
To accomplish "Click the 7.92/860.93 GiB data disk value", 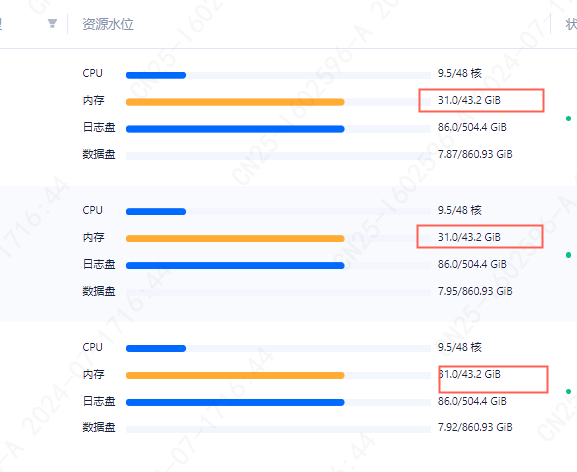I will coord(475,427).
